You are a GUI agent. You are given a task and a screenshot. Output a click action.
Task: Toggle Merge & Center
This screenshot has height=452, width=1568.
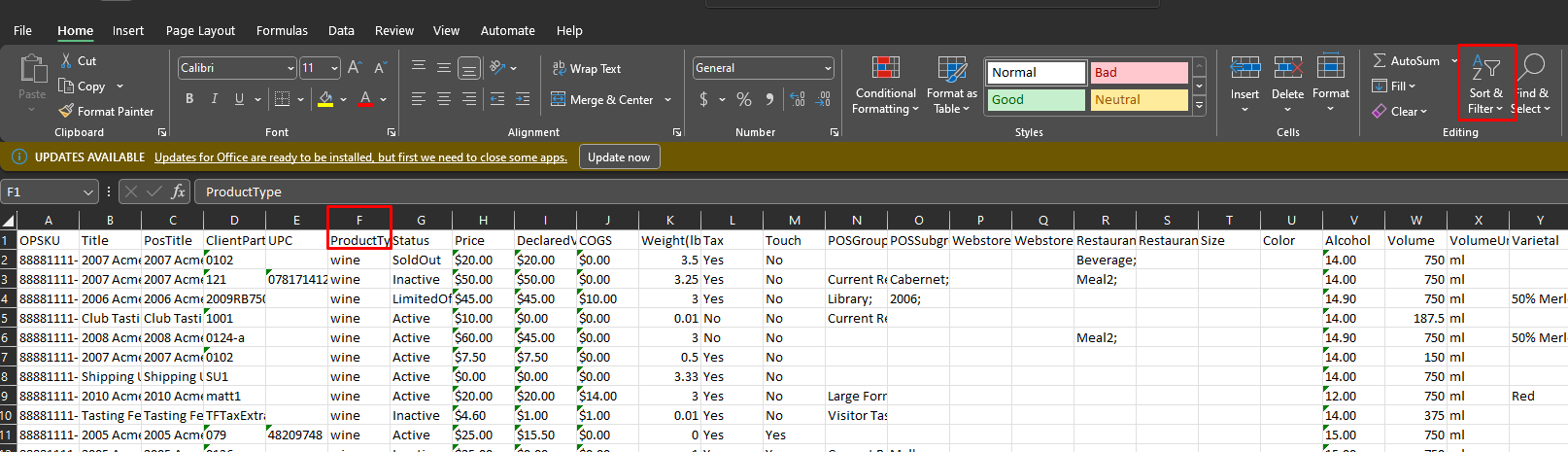[x=601, y=99]
